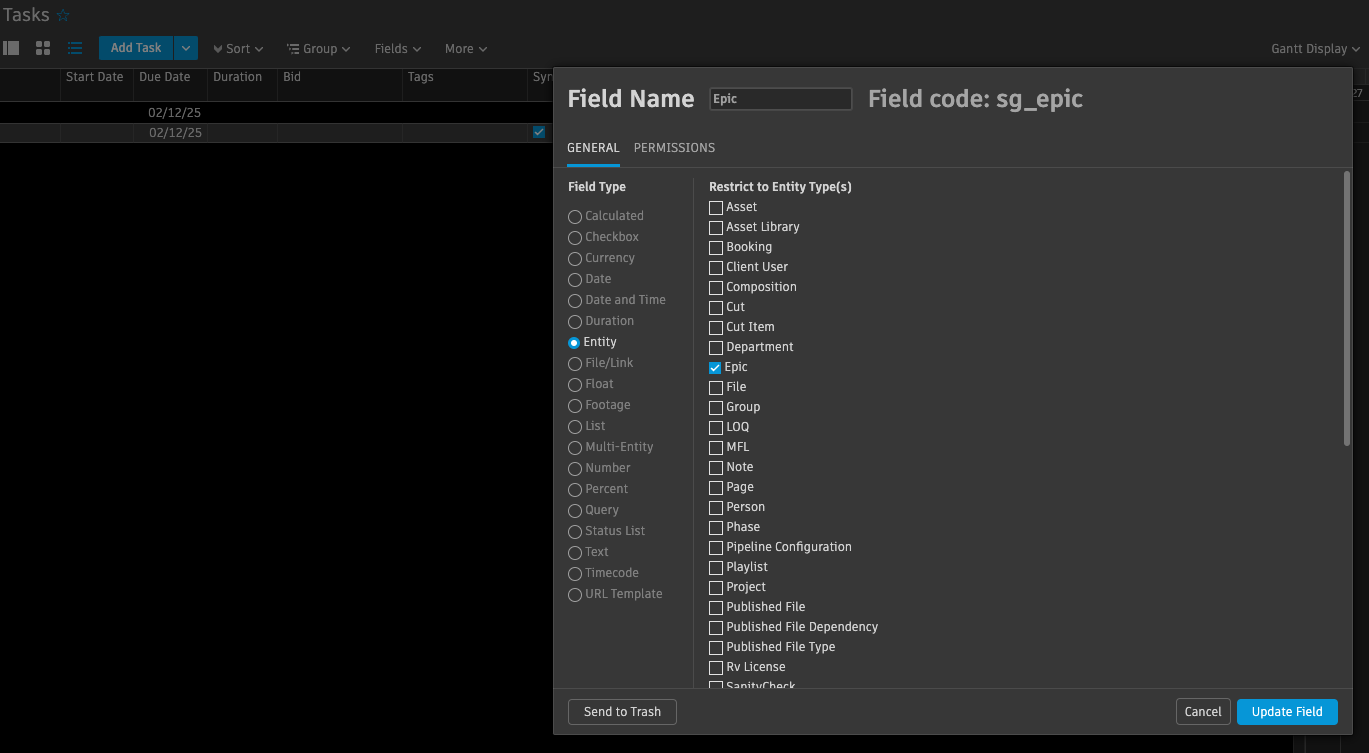This screenshot has width=1369, height=753.
Task: Check the Playlist entity type
Action: [x=716, y=567]
